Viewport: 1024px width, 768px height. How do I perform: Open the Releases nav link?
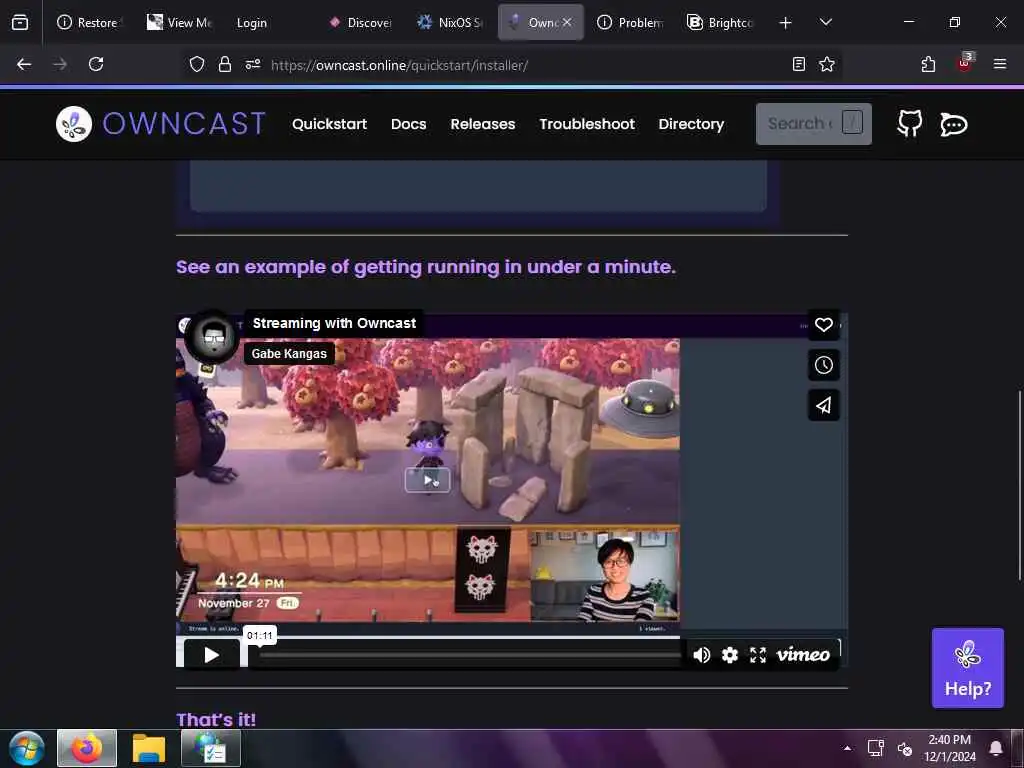(x=483, y=124)
